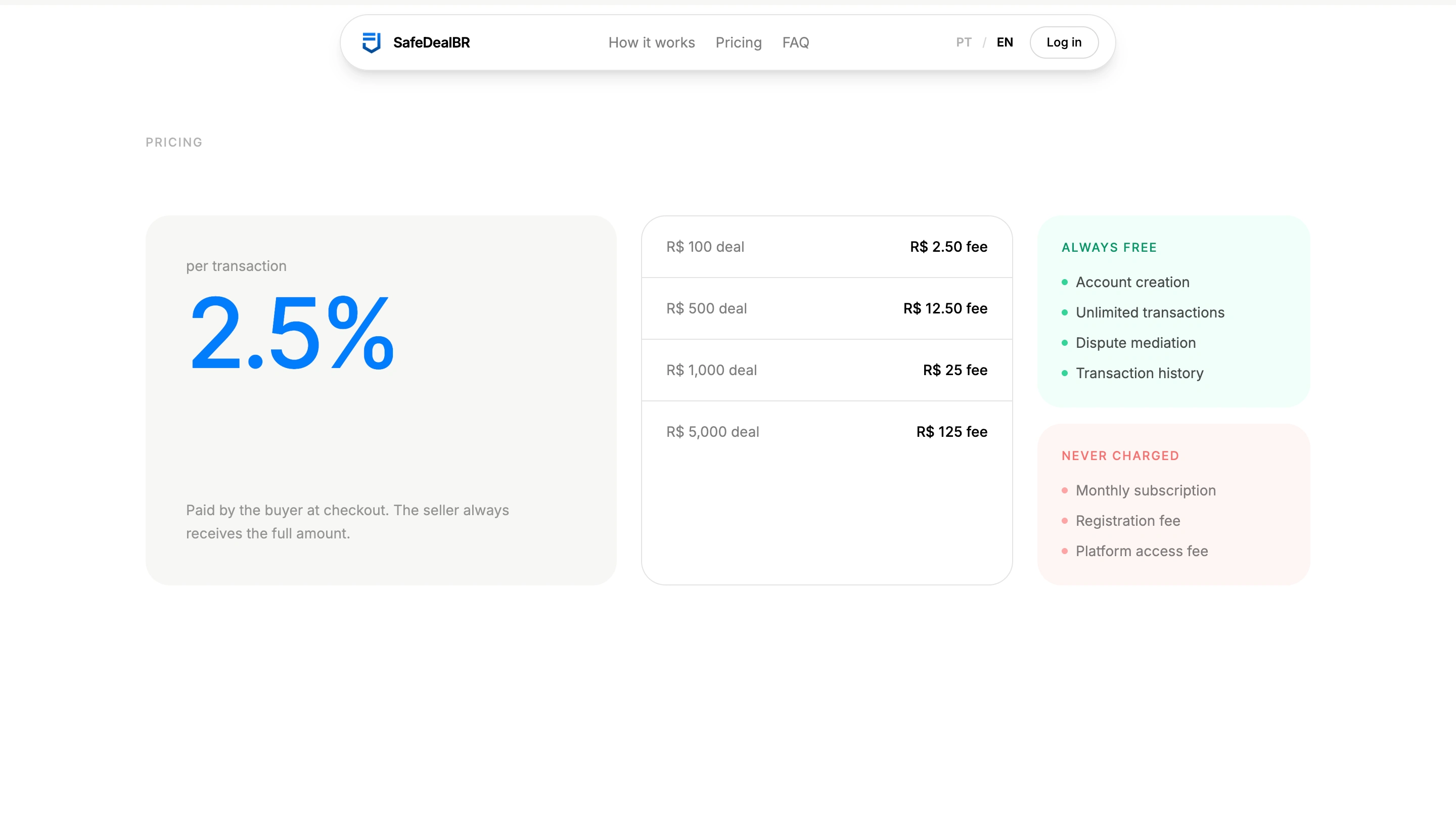Go to the Pricing nav link
Viewport: 1456px width, 819px height.
pos(738,42)
